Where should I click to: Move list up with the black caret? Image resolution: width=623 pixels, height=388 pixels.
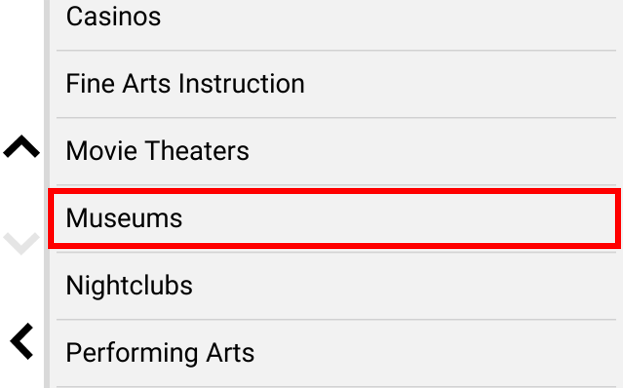coord(21,146)
